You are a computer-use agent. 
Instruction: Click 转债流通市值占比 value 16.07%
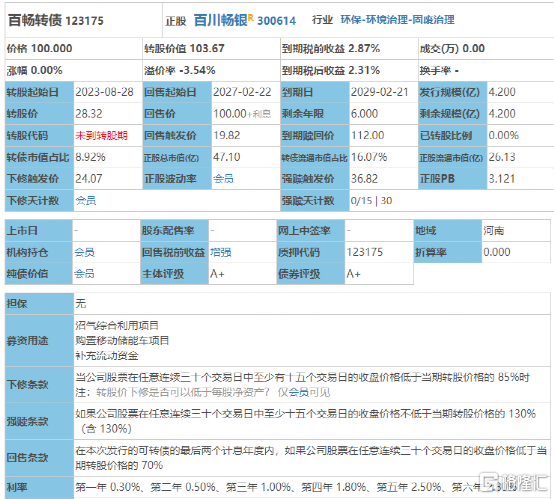pos(369,157)
